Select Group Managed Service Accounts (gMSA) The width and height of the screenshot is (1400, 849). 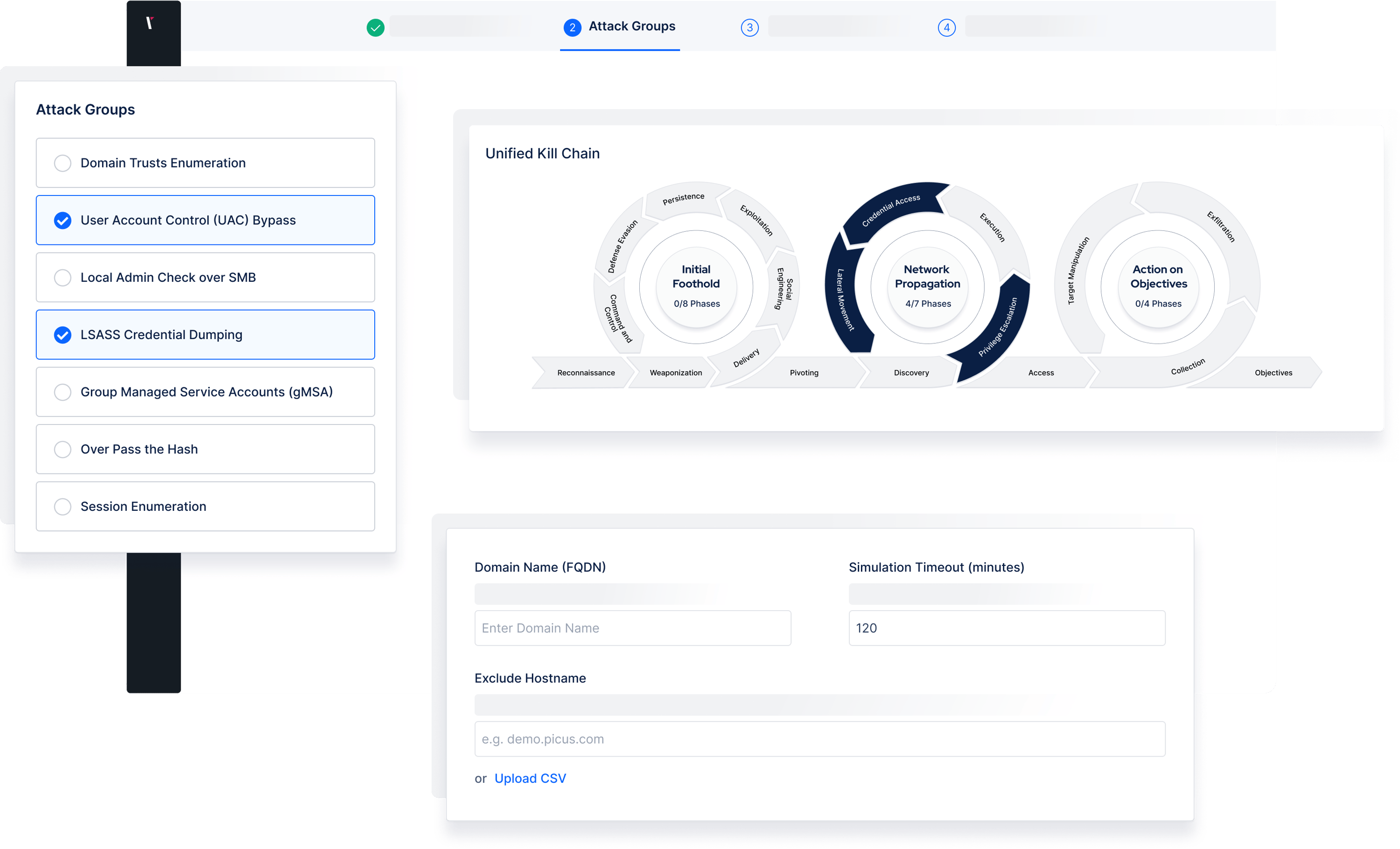point(63,392)
